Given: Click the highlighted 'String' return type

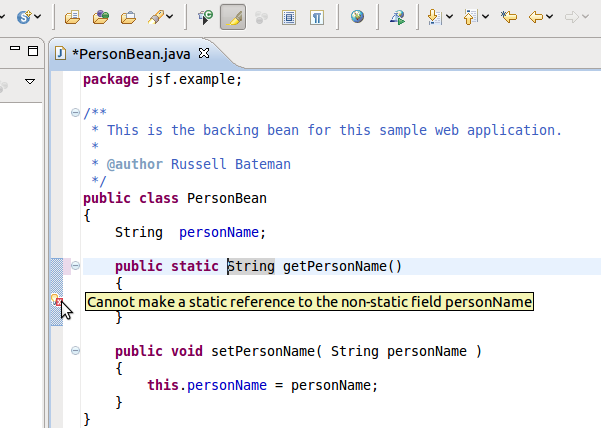Looking at the screenshot, I should (x=251, y=266).
